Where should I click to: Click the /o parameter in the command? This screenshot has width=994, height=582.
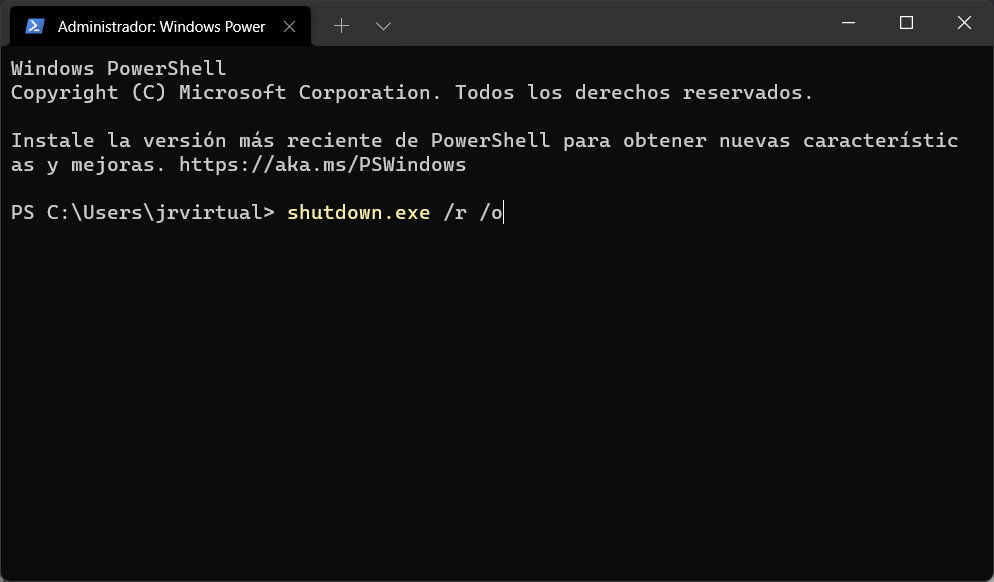click(x=490, y=212)
